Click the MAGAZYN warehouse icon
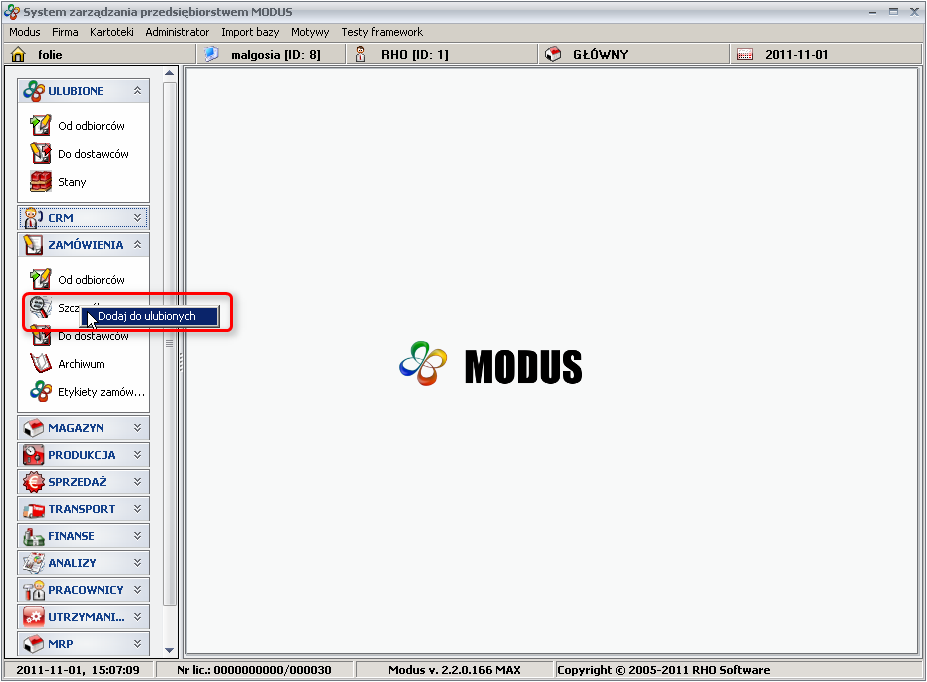The width and height of the screenshot is (927, 682). 33,428
